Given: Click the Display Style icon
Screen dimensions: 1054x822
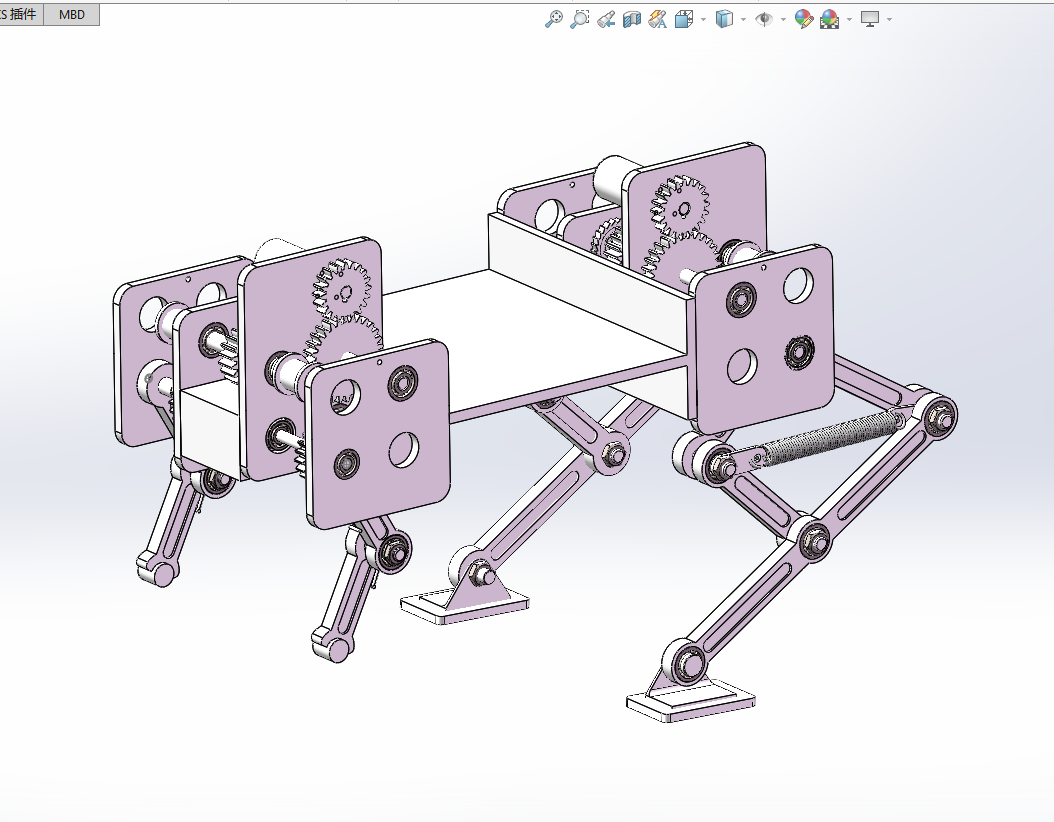Looking at the screenshot, I should [724, 19].
